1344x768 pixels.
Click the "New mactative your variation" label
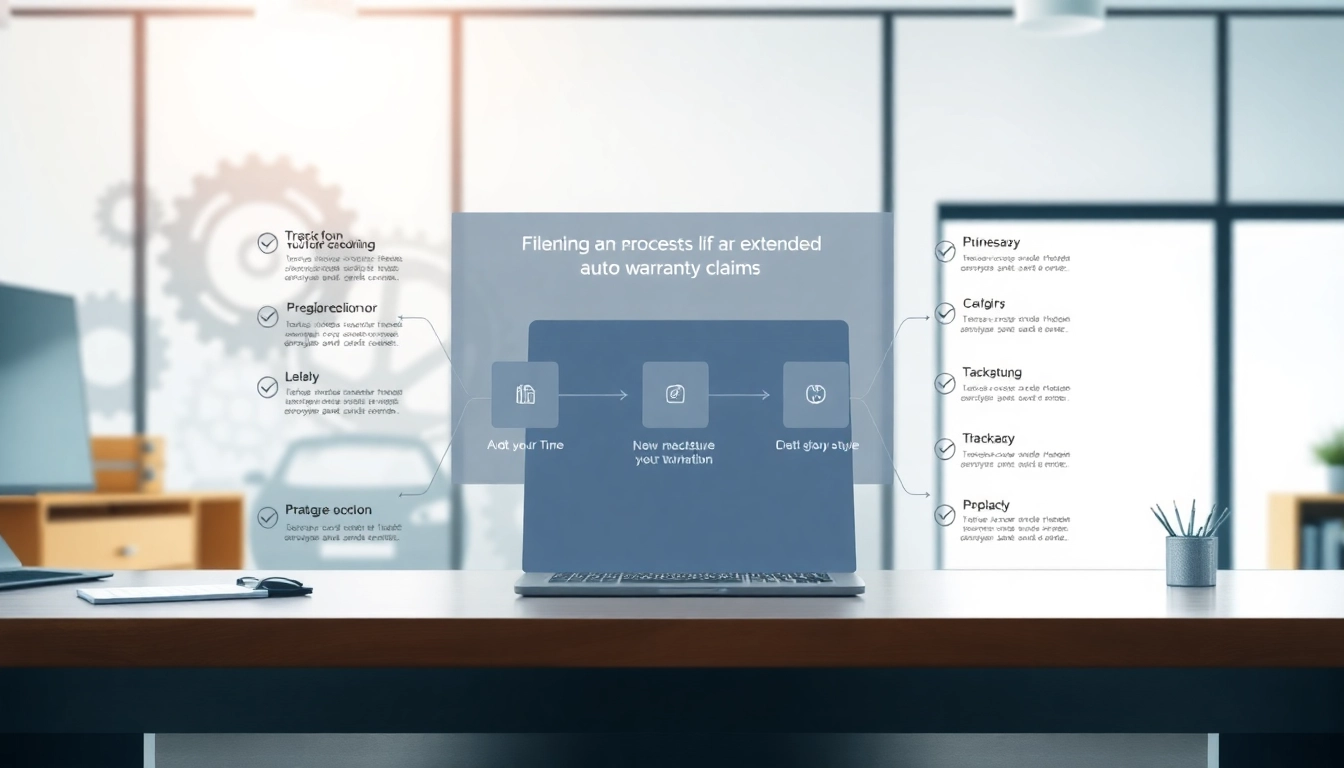click(x=674, y=452)
